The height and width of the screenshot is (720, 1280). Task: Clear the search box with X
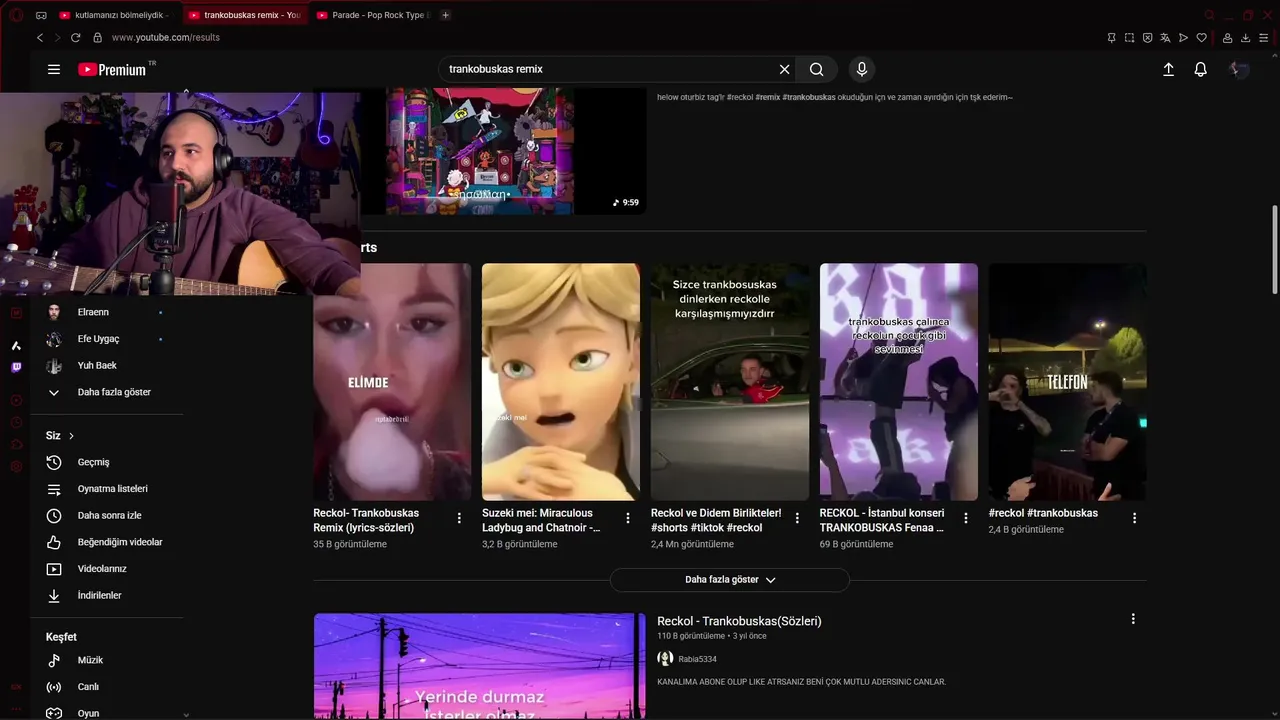coord(785,69)
